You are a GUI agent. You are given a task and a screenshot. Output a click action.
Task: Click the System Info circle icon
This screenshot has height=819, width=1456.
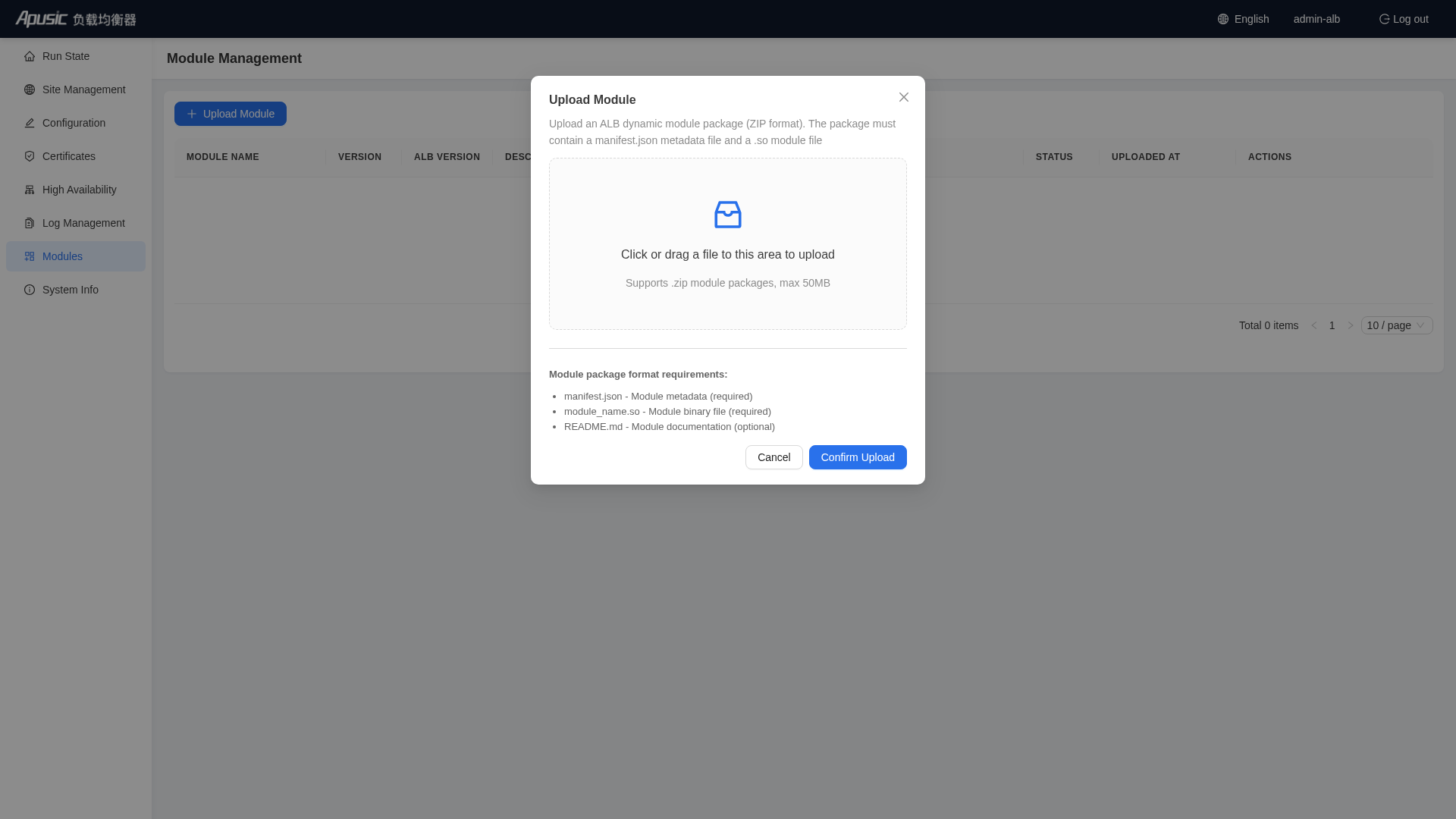pyautogui.click(x=30, y=290)
